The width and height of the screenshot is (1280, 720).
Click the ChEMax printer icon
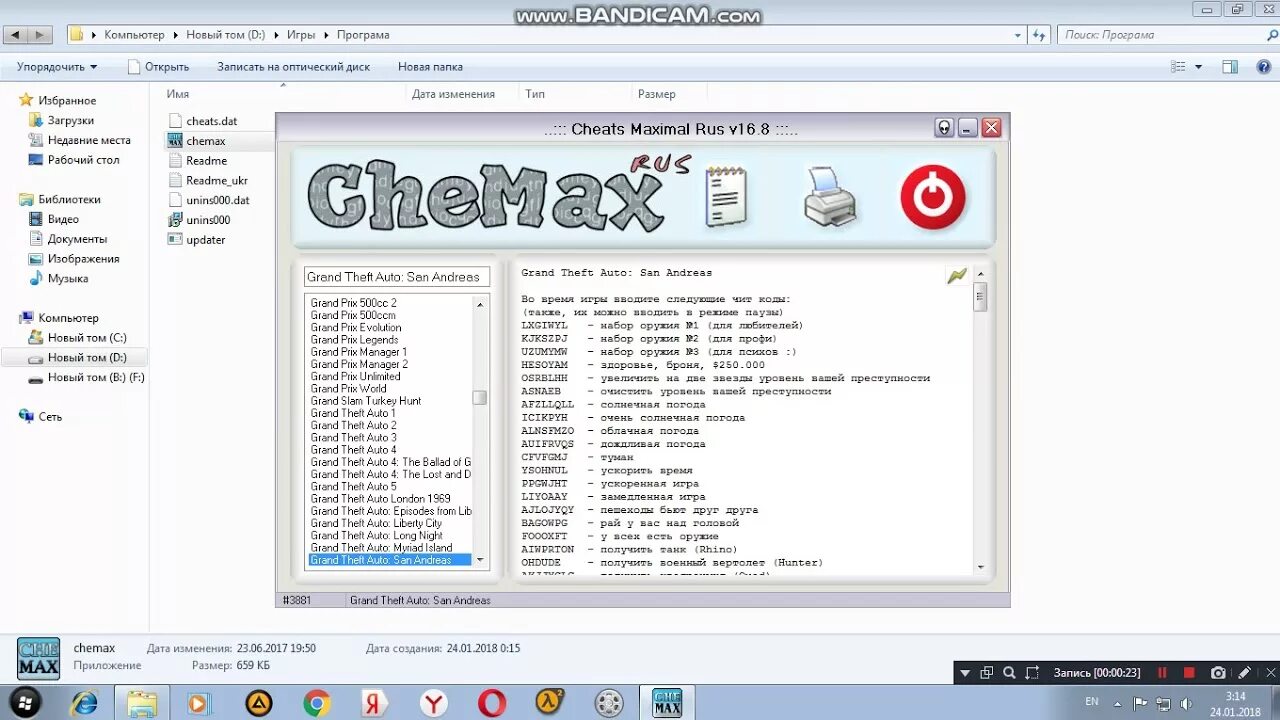[830, 196]
